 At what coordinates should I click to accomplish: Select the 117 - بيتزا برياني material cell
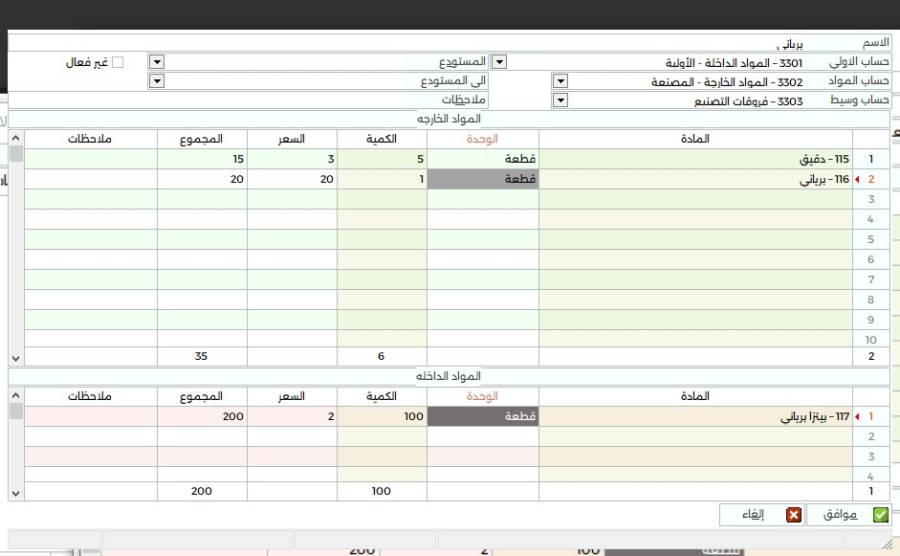tap(696, 417)
